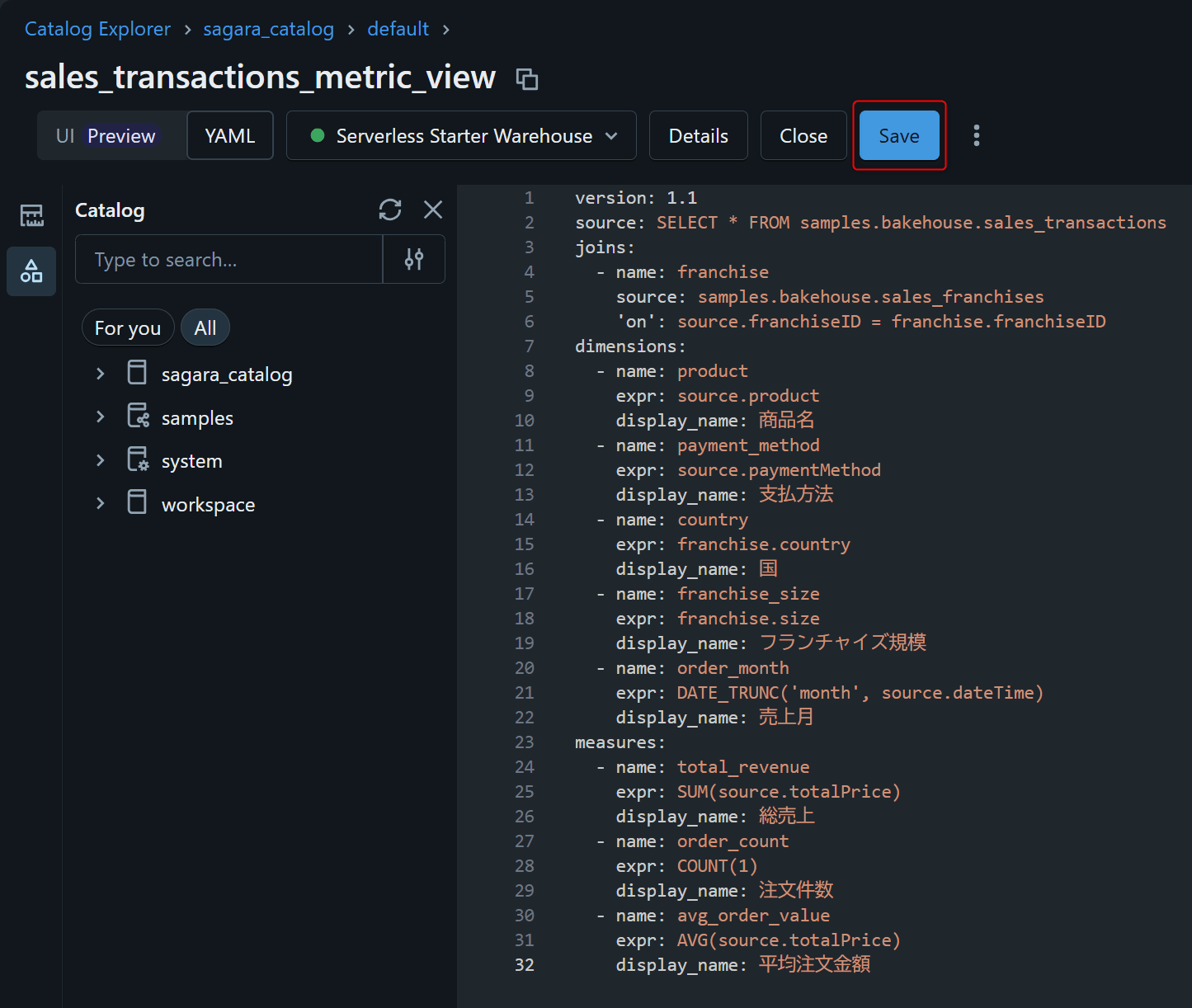Click the Save button
1192x1008 pixels.
pos(898,136)
